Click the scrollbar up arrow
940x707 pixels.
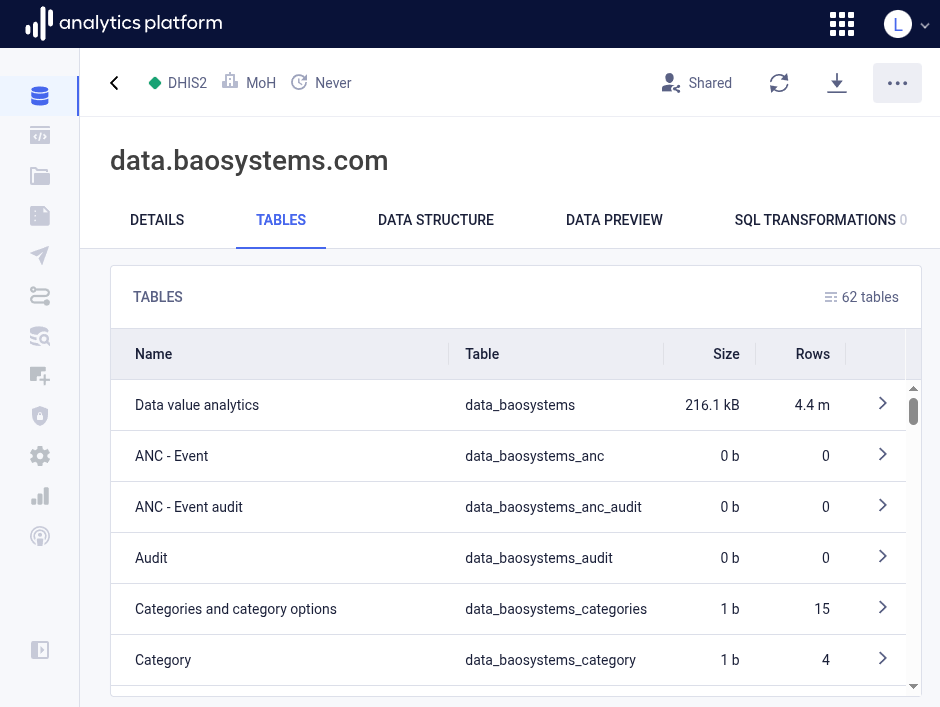(913, 389)
